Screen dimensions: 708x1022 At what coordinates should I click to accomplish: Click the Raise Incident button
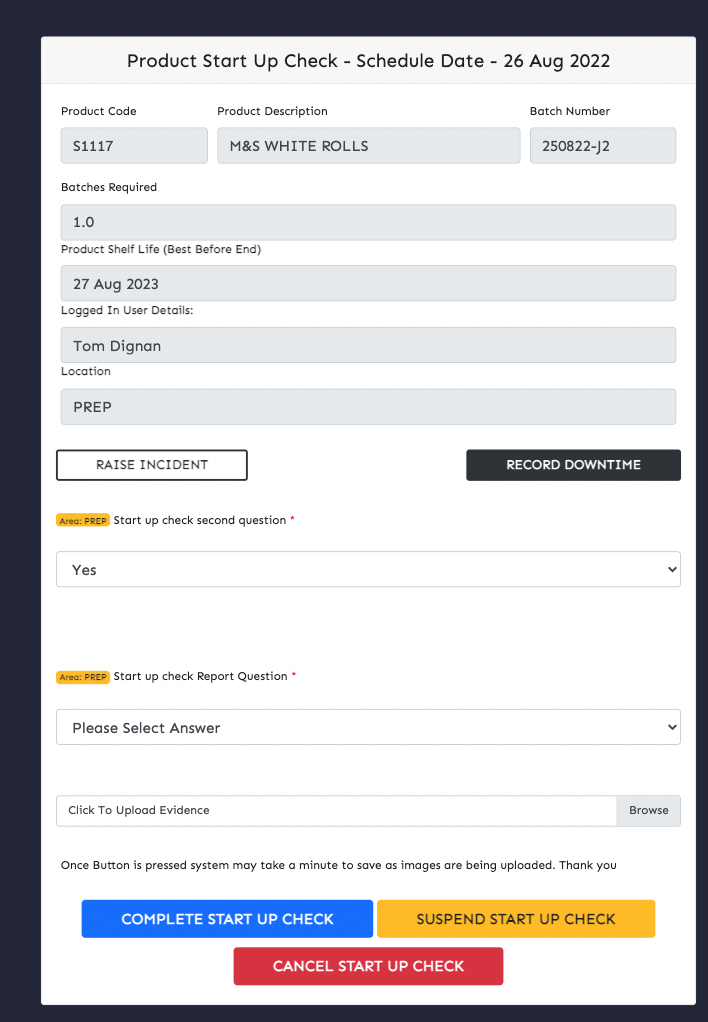pos(152,465)
